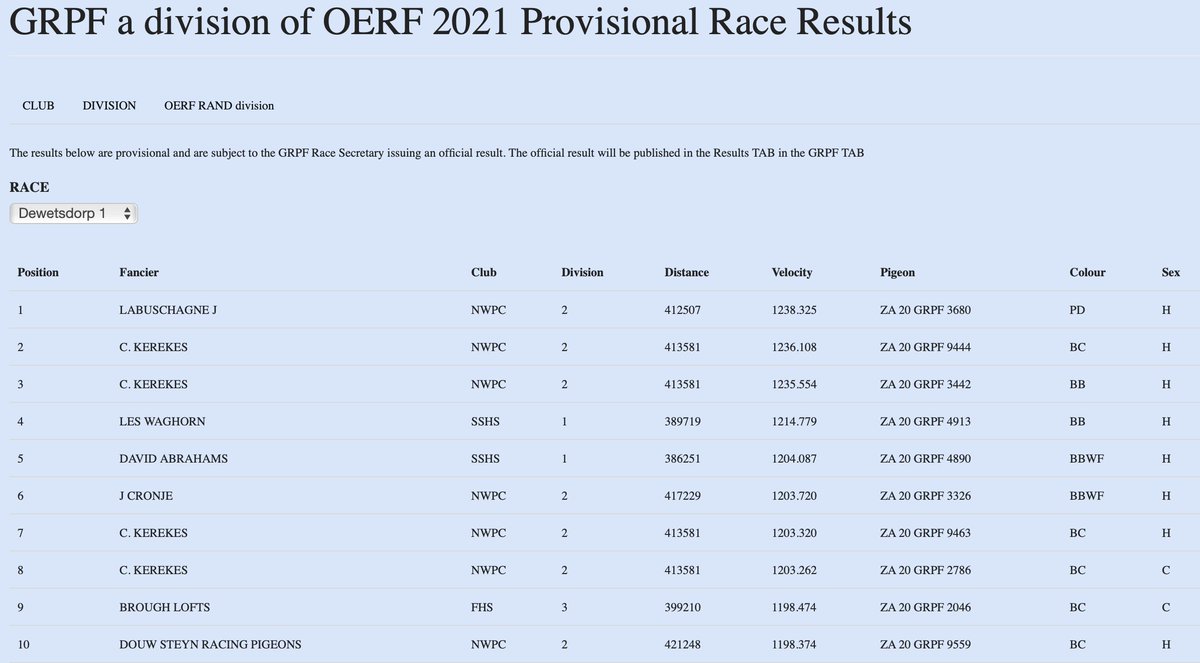Select fancier BROUGH LOFTS
Viewport: 1200px width, 663px height.
(x=165, y=608)
